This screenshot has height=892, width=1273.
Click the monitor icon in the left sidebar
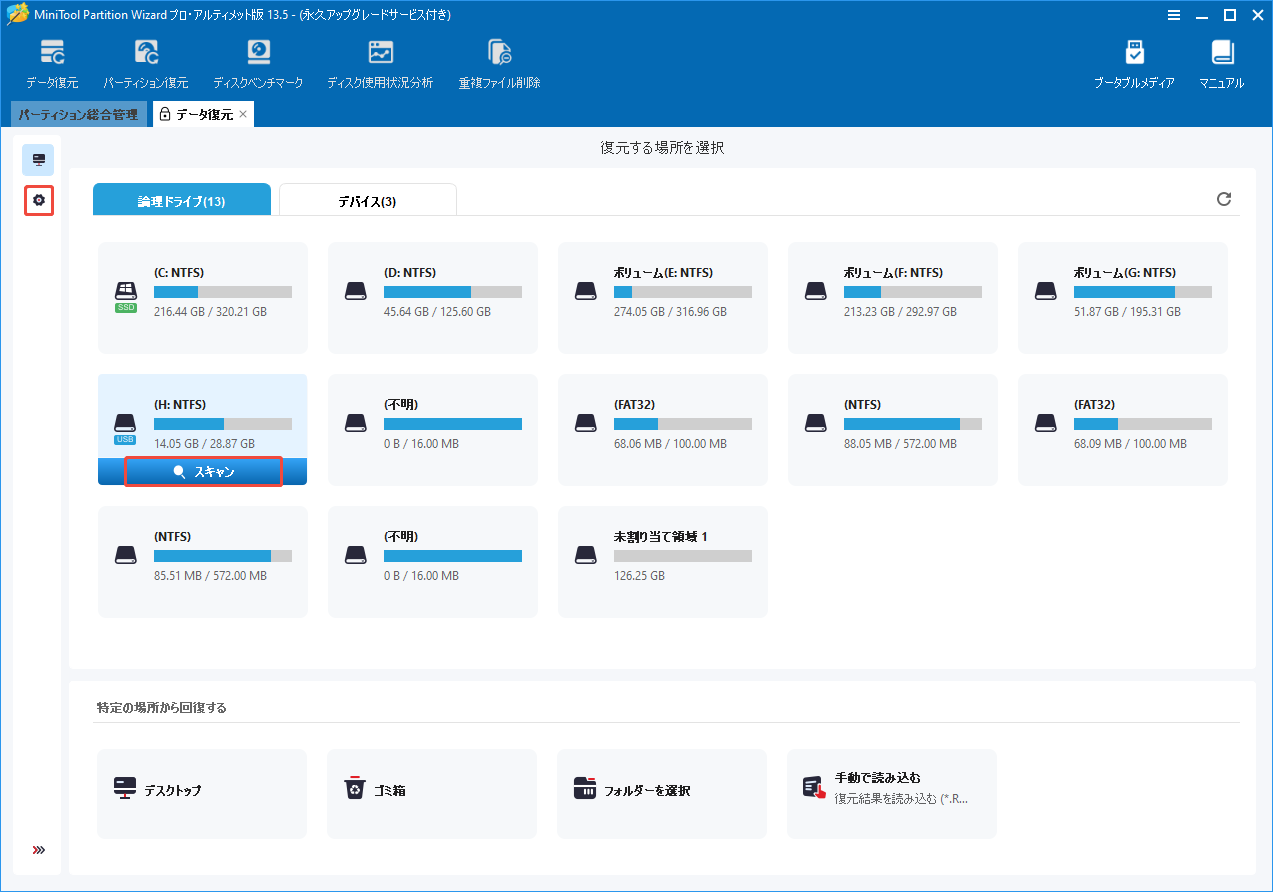pyautogui.click(x=38, y=159)
